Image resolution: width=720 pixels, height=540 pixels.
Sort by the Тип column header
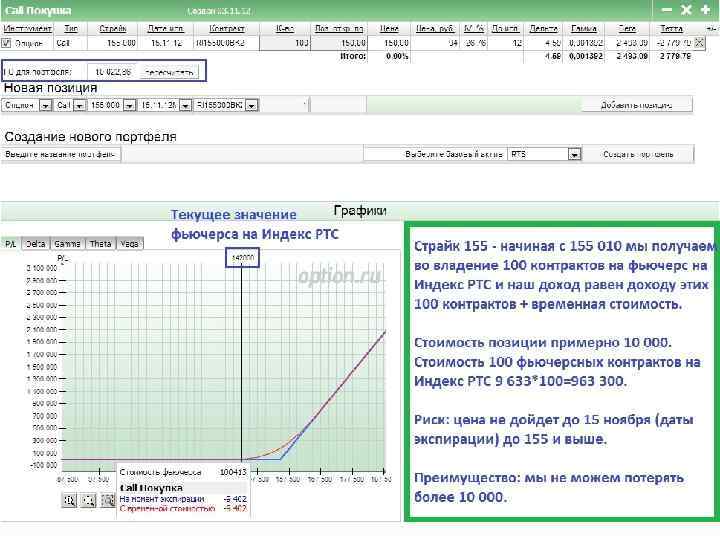click(71, 28)
